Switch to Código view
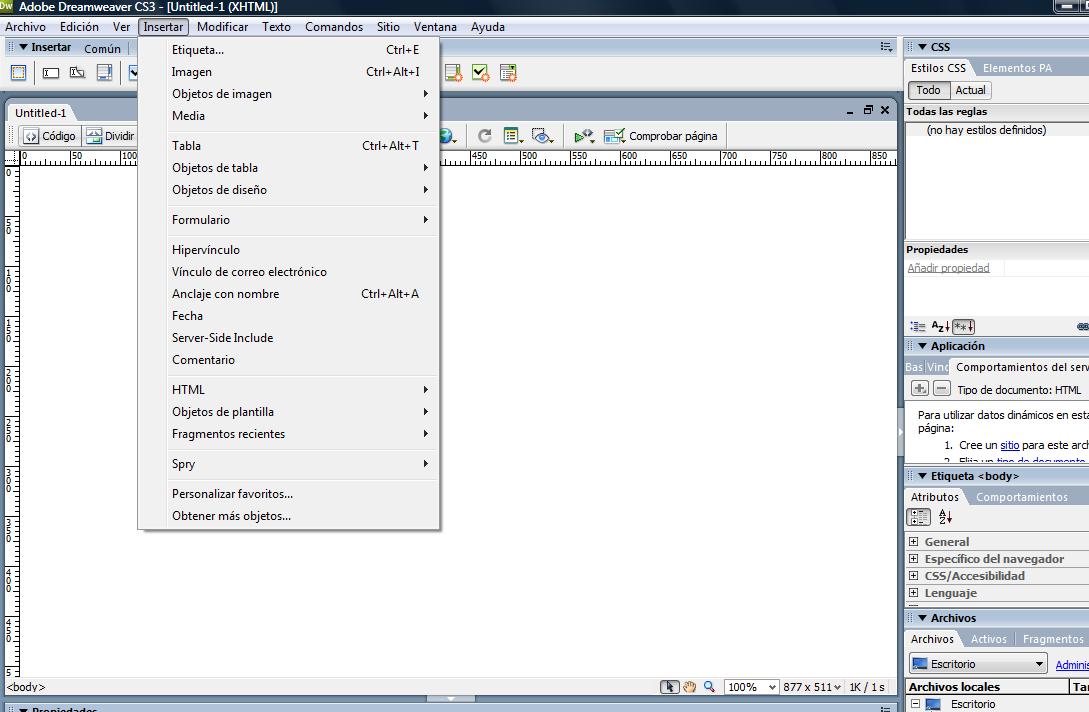The height and width of the screenshot is (712, 1089). tap(50, 135)
